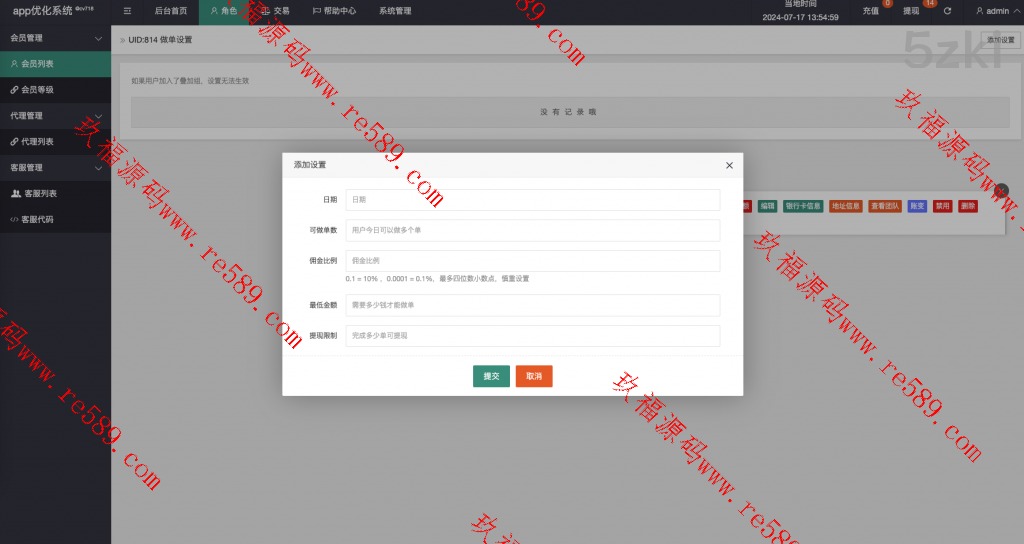Click the user icon beside admin
This screenshot has height=544, width=1024.
tap(980, 11)
